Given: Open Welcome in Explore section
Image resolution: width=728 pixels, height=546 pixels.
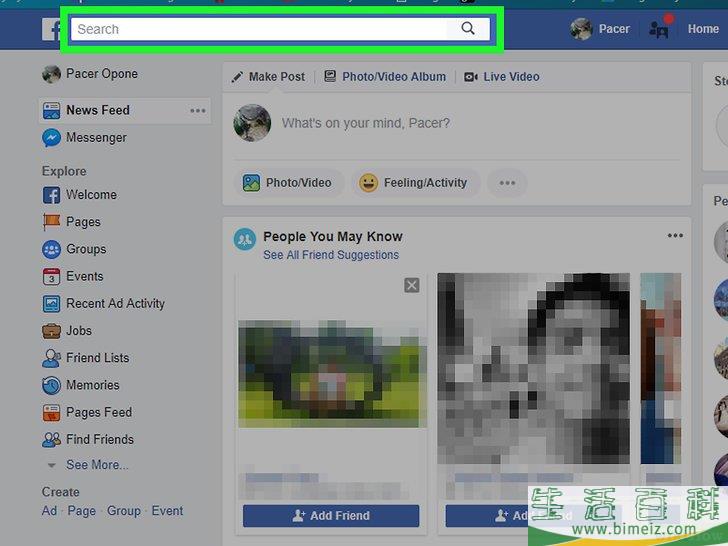Looking at the screenshot, I should click(x=91, y=195).
